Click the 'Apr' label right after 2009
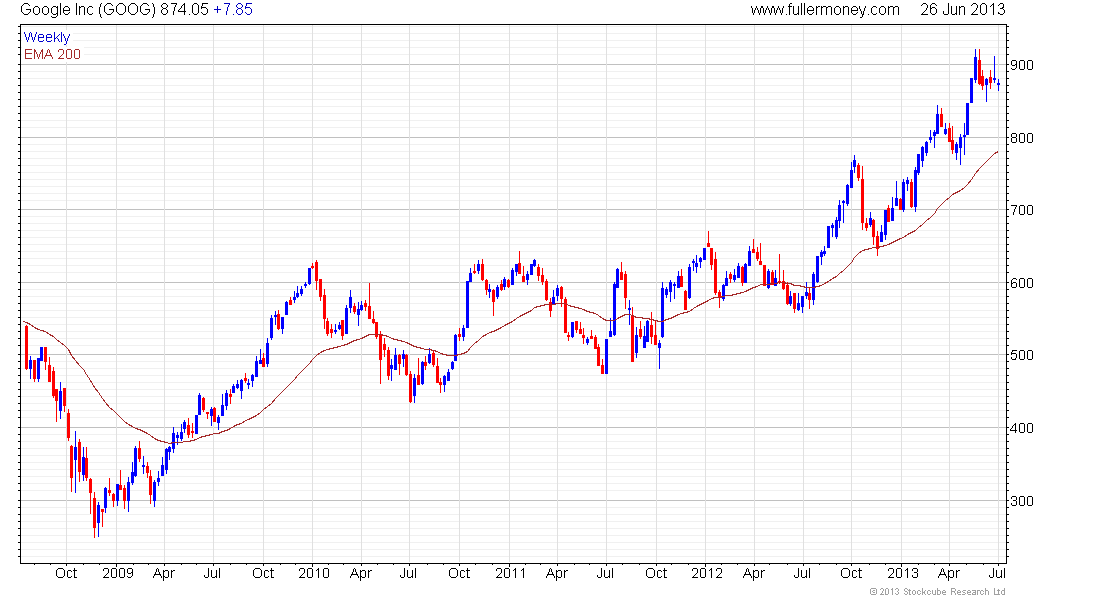The width and height of the screenshot is (1100, 600). click(x=163, y=573)
